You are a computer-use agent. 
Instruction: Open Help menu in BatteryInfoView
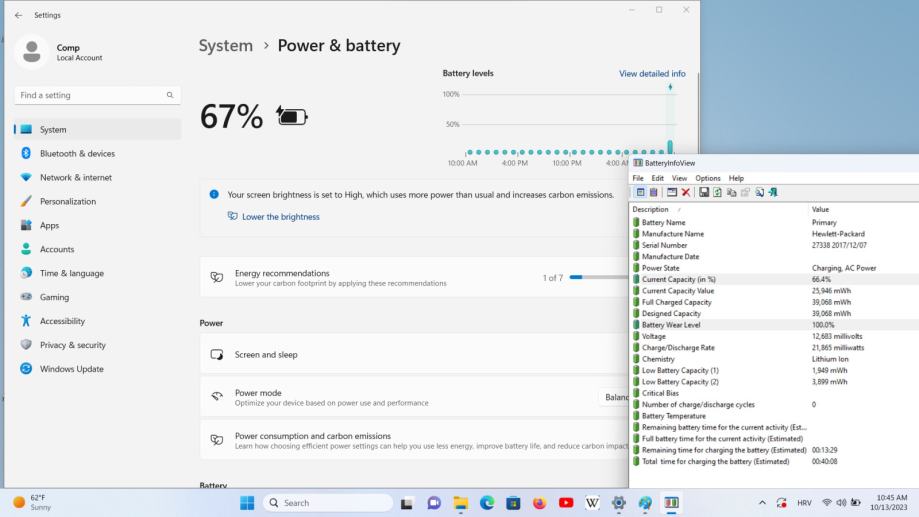(736, 178)
